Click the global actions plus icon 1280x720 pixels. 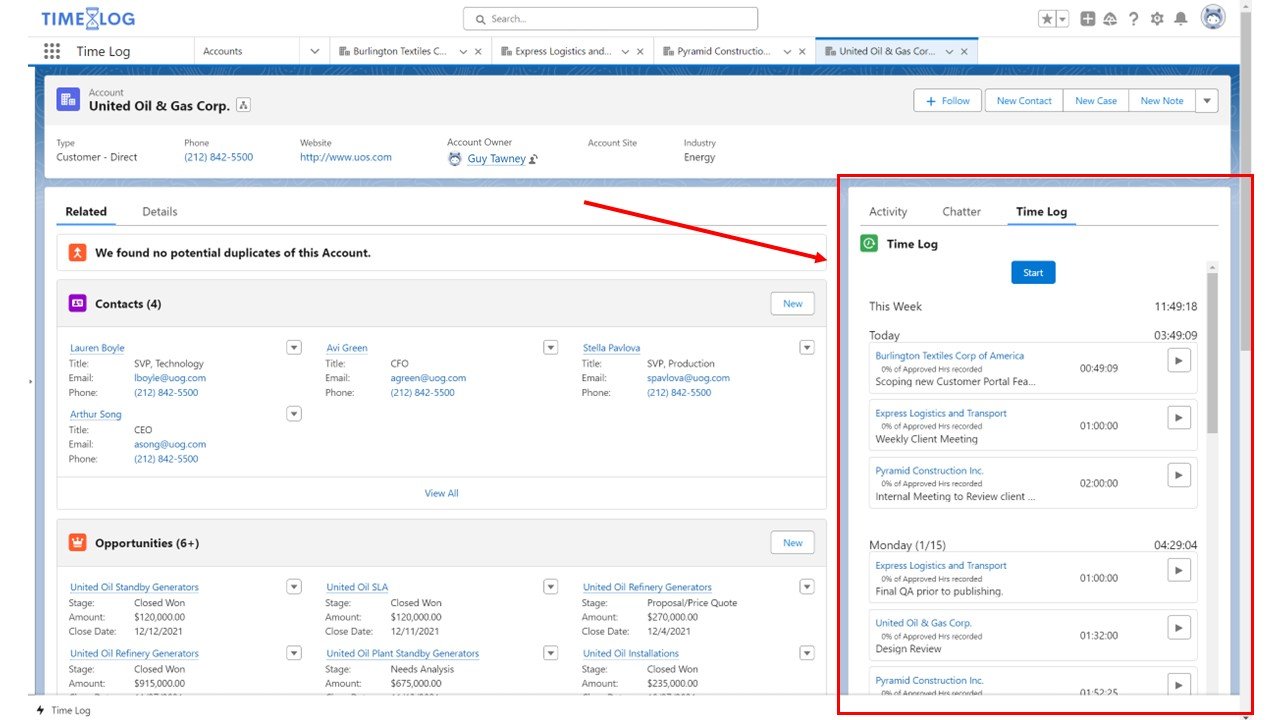[x=1088, y=19]
